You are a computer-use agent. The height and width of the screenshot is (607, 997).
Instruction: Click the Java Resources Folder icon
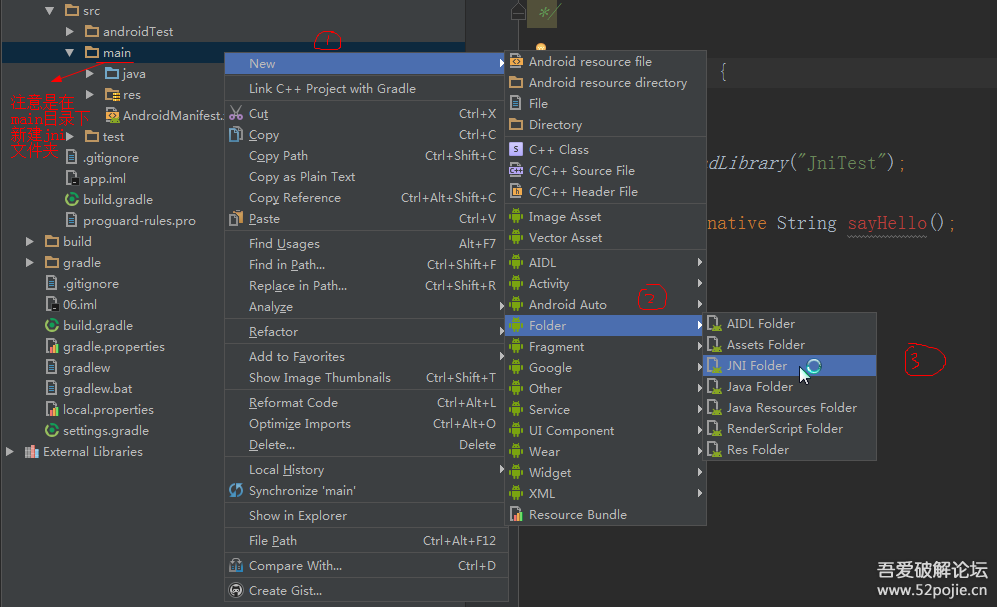click(714, 407)
